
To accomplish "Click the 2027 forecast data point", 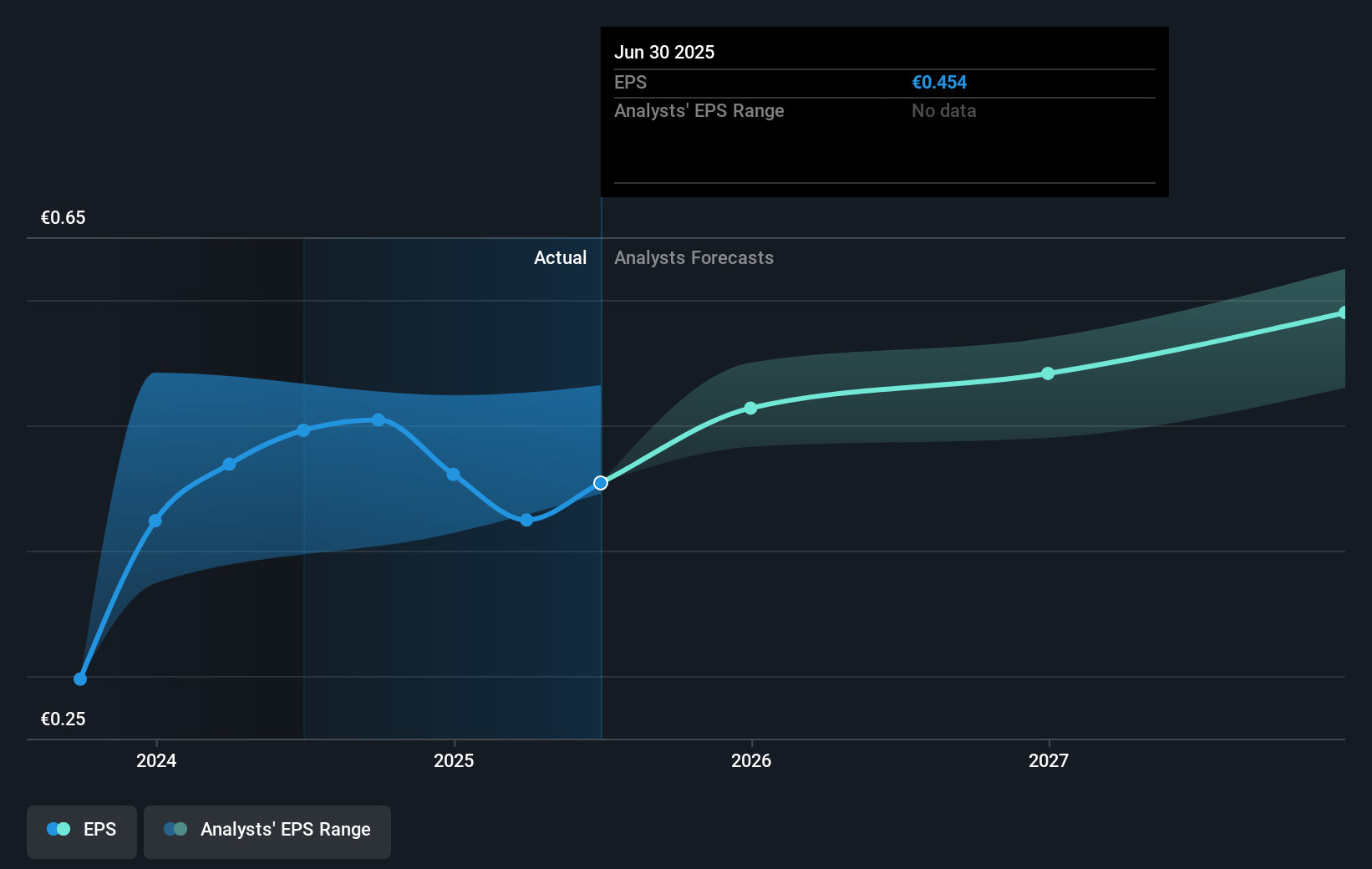I will (x=1048, y=374).
